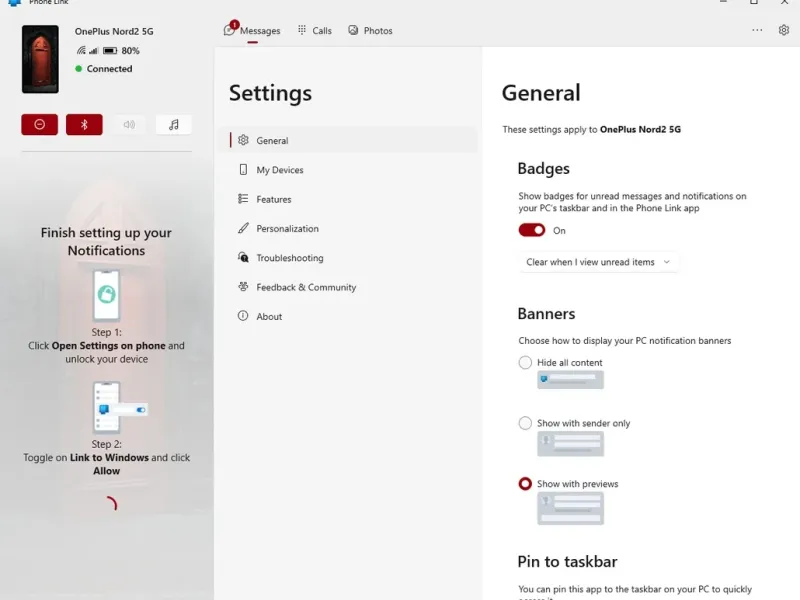Open the Feedback & Community section
This screenshot has width=800, height=600.
pos(348,287)
